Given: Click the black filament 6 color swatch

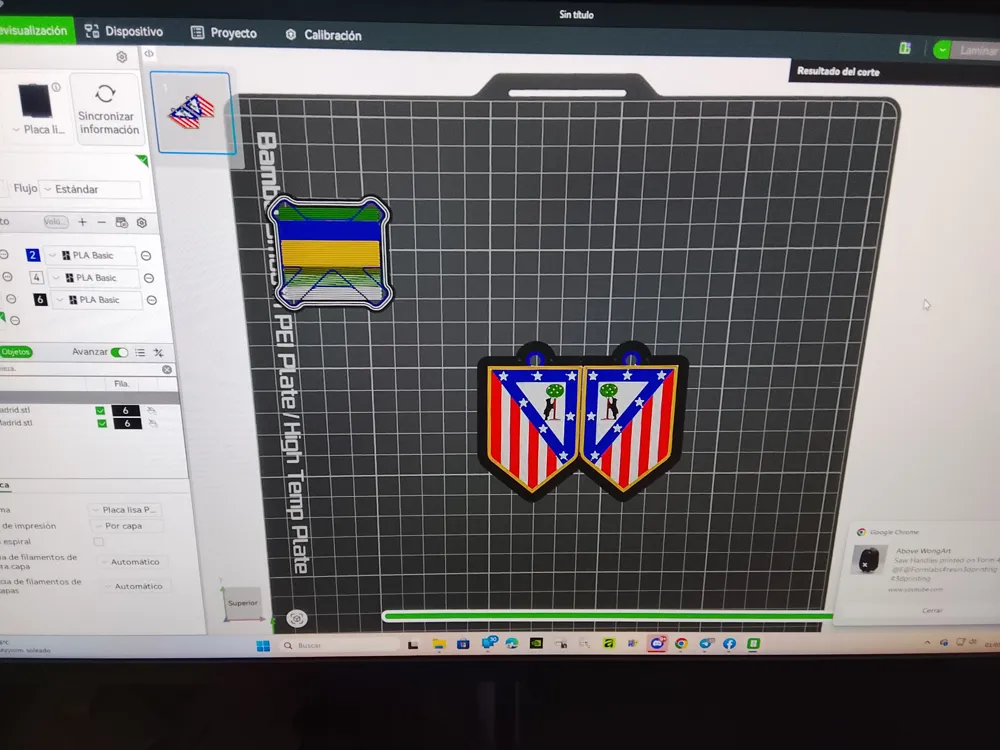Looking at the screenshot, I should point(40,299).
